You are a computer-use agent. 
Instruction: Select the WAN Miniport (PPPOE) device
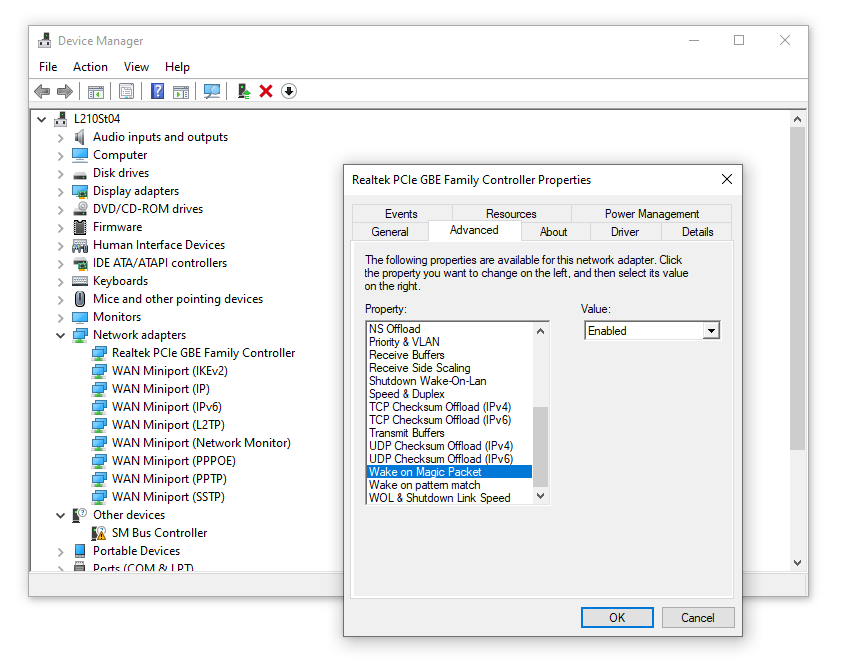point(174,461)
